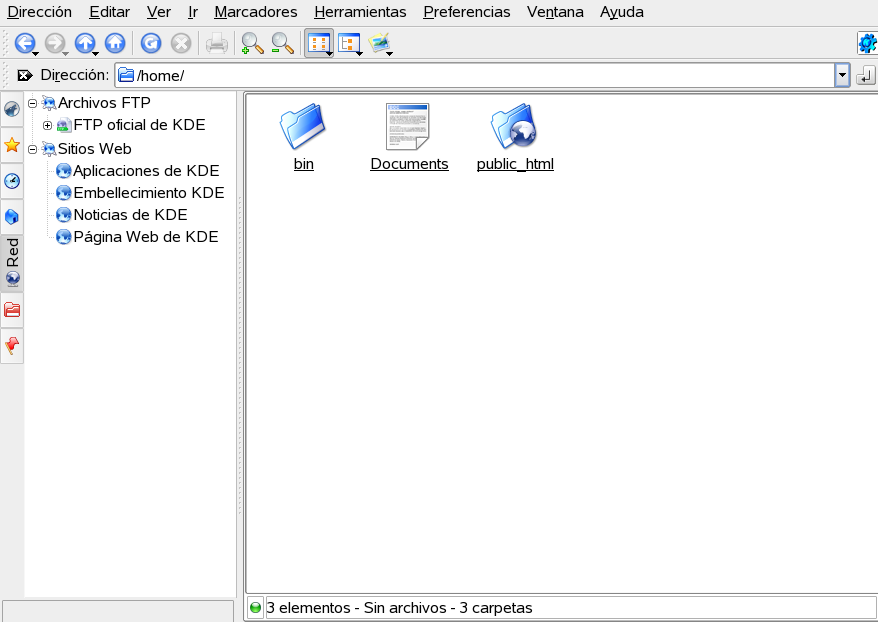This screenshot has width=878, height=622.
Task: Open the address history dropdown
Action: click(x=842, y=75)
